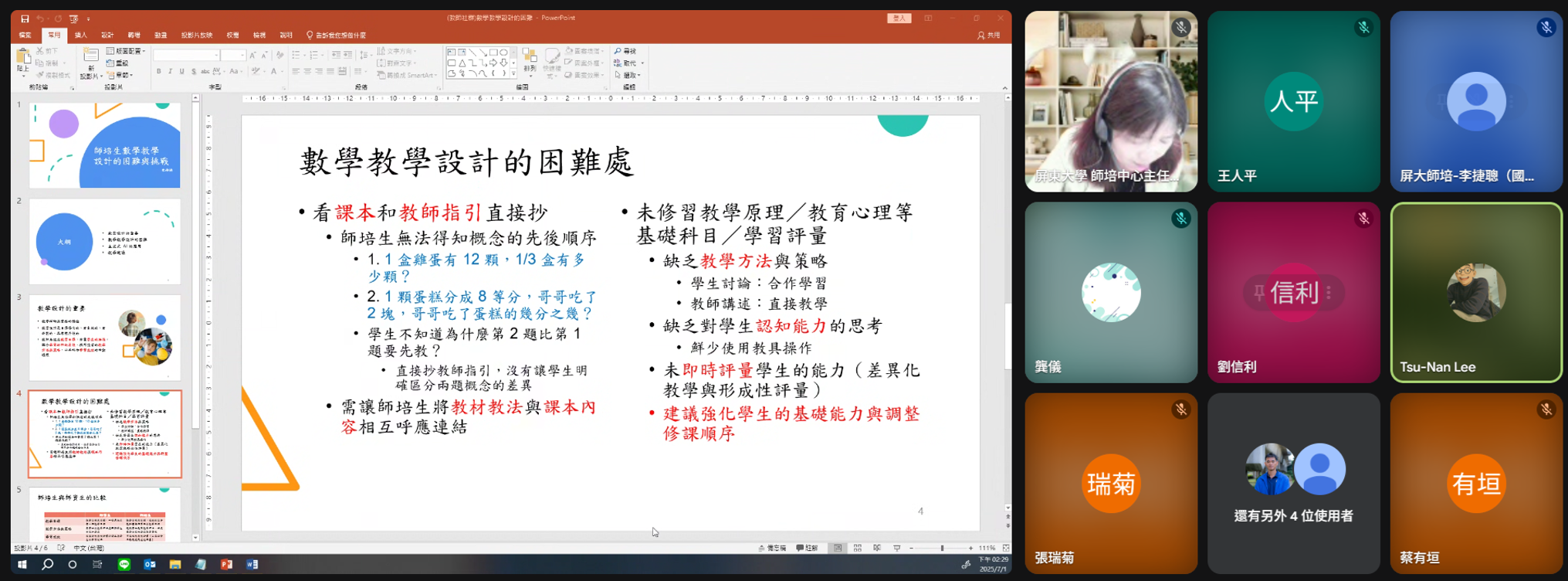
Task: Start slideshow from status bar icon
Action: (x=896, y=548)
